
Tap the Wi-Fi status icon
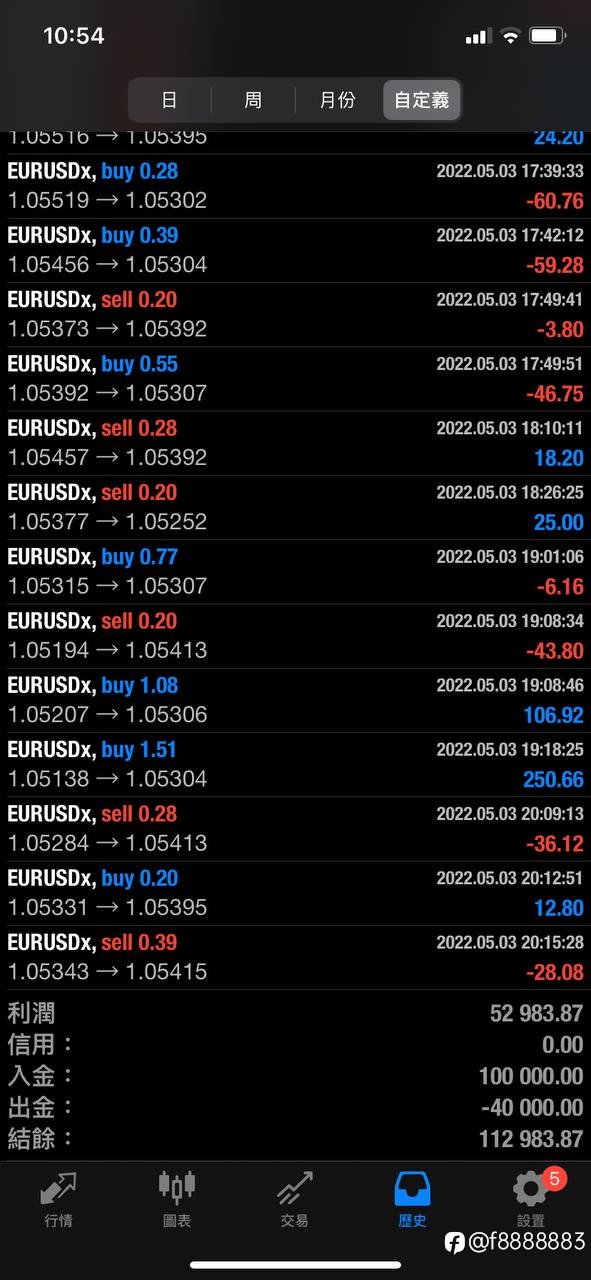click(511, 36)
